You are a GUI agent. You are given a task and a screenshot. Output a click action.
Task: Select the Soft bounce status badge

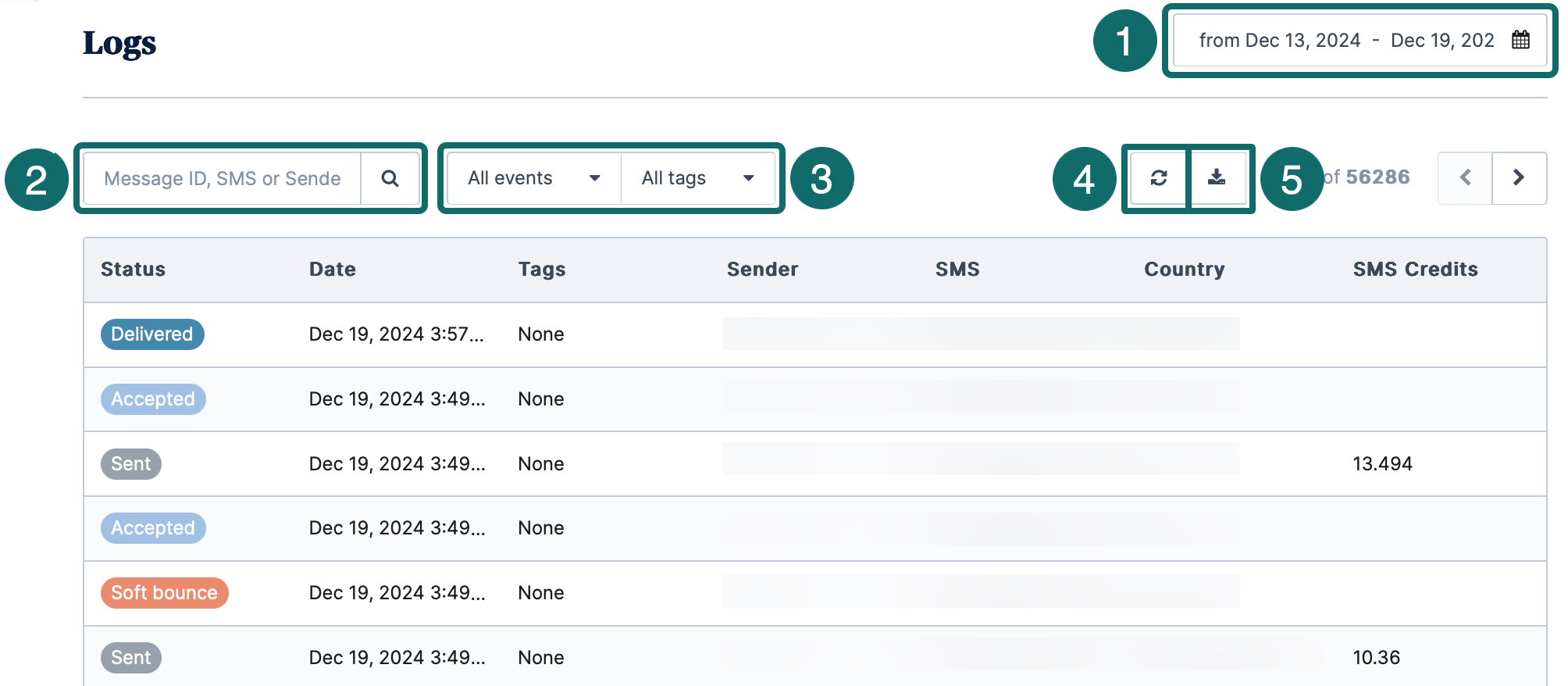click(164, 593)
